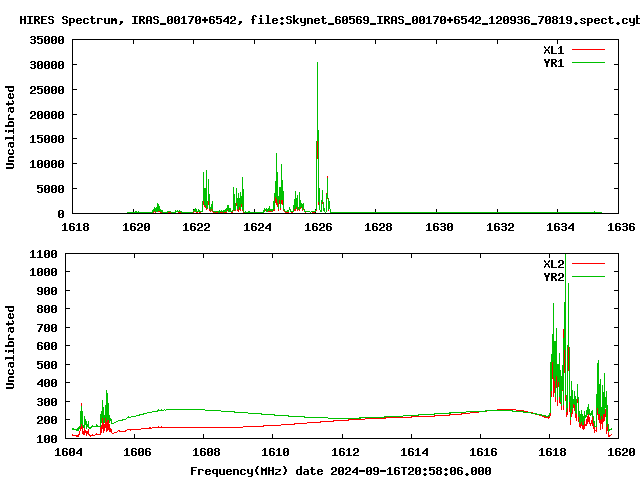This screenshot has width=640, height=480.
Task: Click the red line sample beside XL2
Action: coord(588,264)
